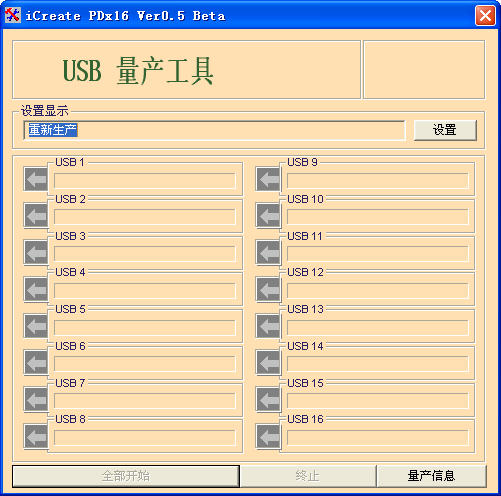
Task: Click the USB 7 status field
Action: click(x=145, y=401)
